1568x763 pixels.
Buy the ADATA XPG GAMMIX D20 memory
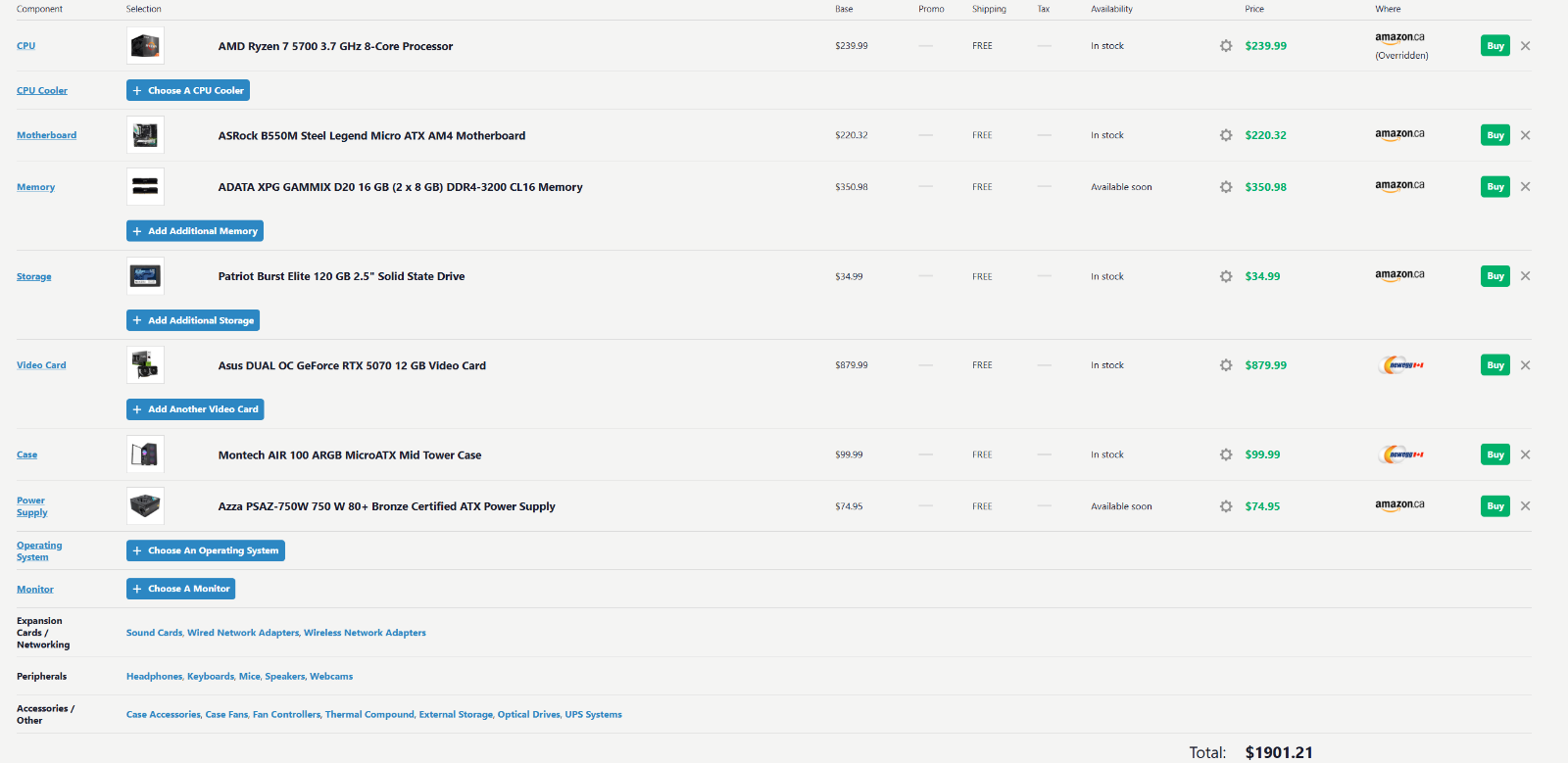pyautogui.click(x=1495, y=187)
